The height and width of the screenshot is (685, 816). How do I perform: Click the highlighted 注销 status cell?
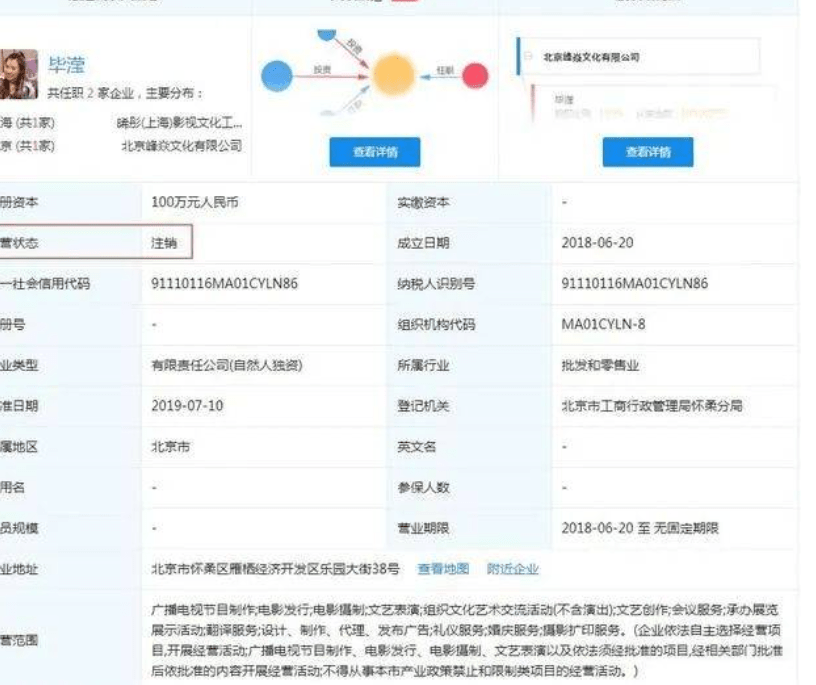pyautogui.click(x=164, y=243)
